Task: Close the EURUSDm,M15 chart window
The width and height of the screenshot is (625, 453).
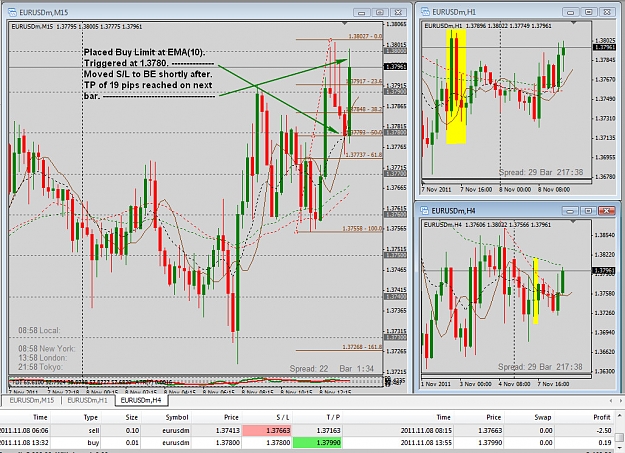Action: click(398, 12)
